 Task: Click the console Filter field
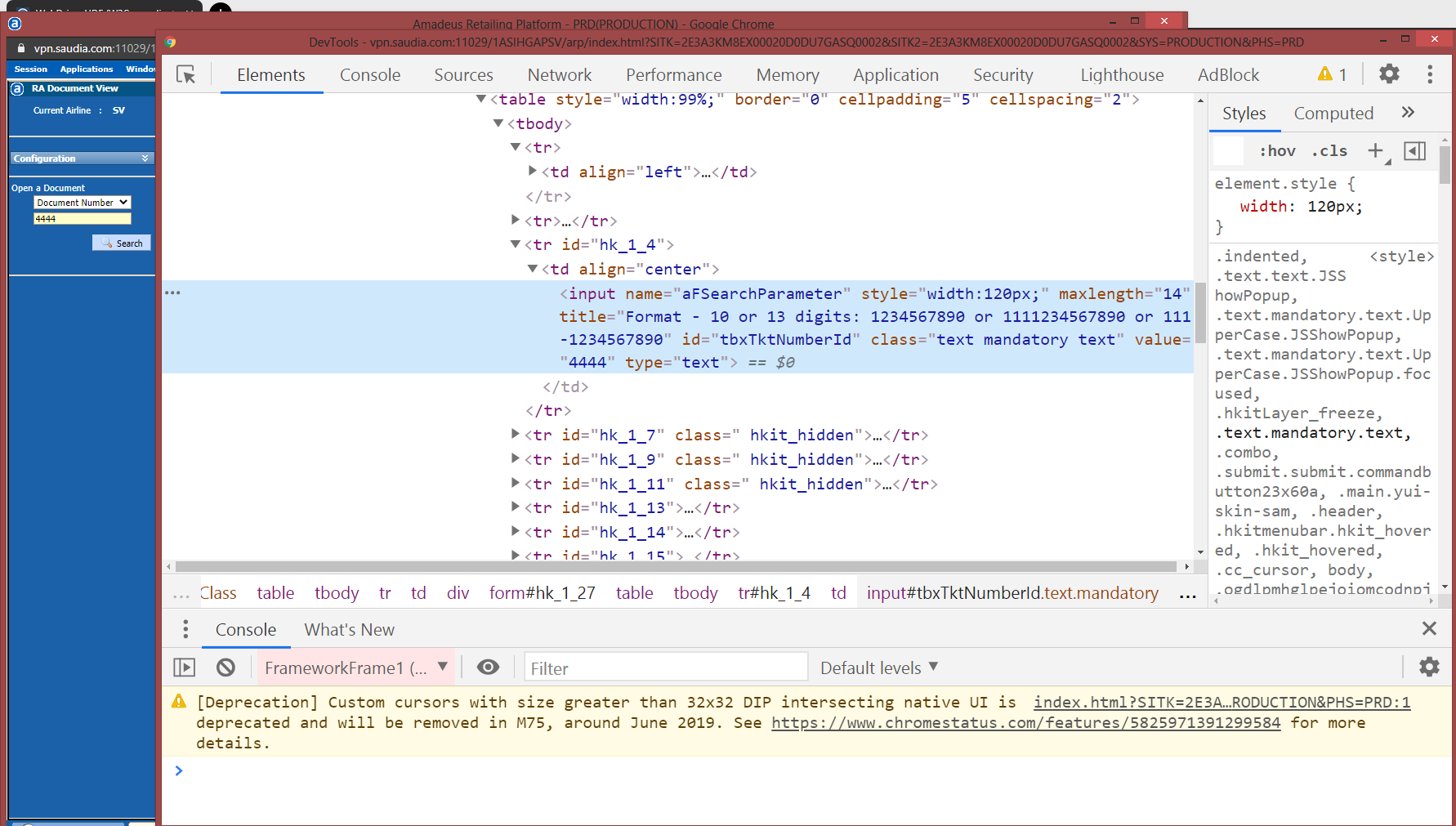tap(666, 667)
